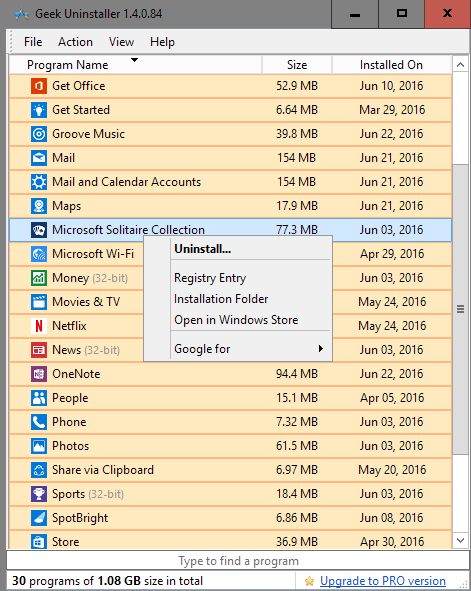The height and width of the screenshot is (591, 471).
Task: Select the Maps app icon
Action: click(39, 206)
